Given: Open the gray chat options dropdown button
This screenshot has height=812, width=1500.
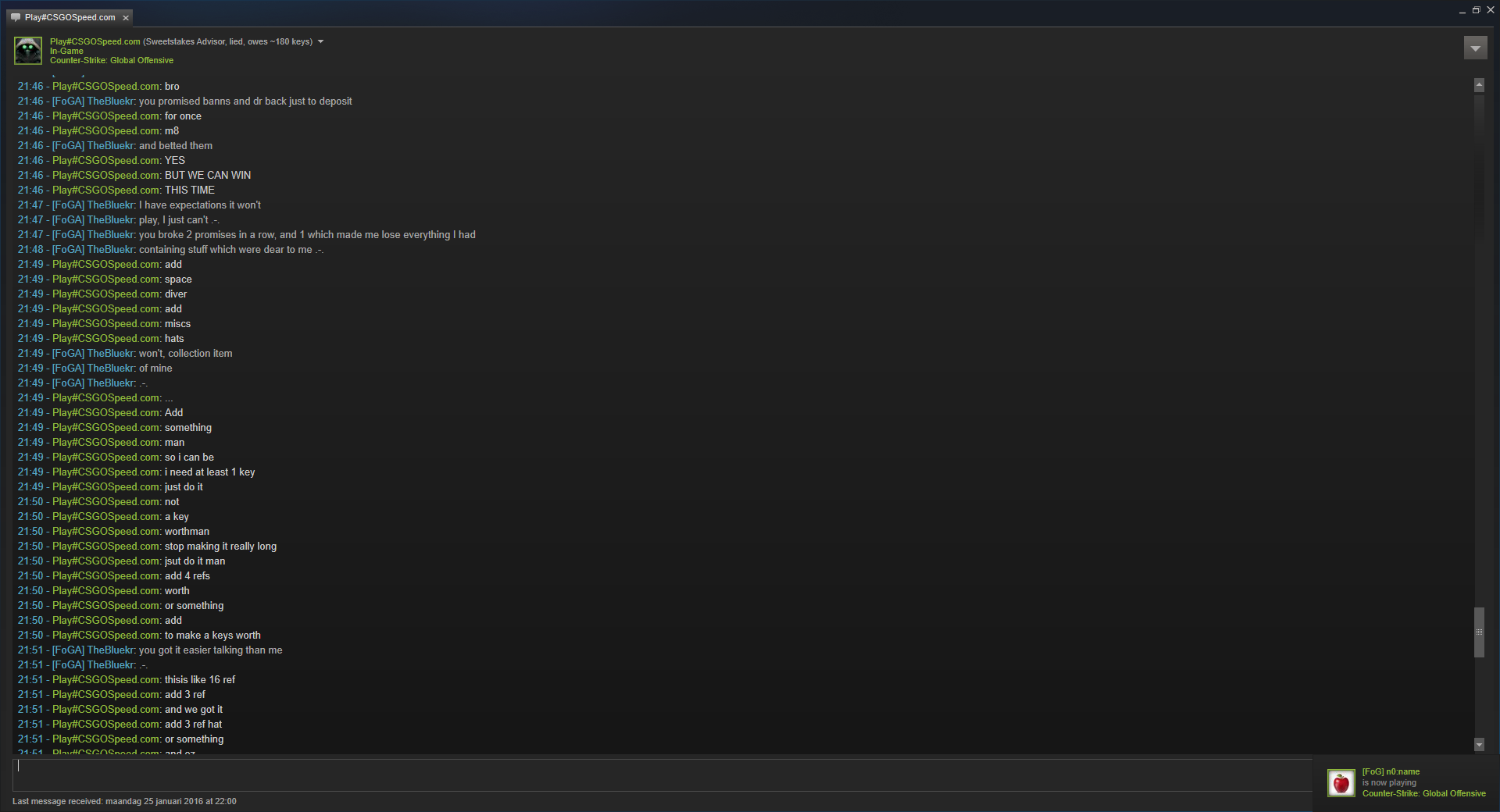Looking at the screenshot, I should (x=1475, y=48).
